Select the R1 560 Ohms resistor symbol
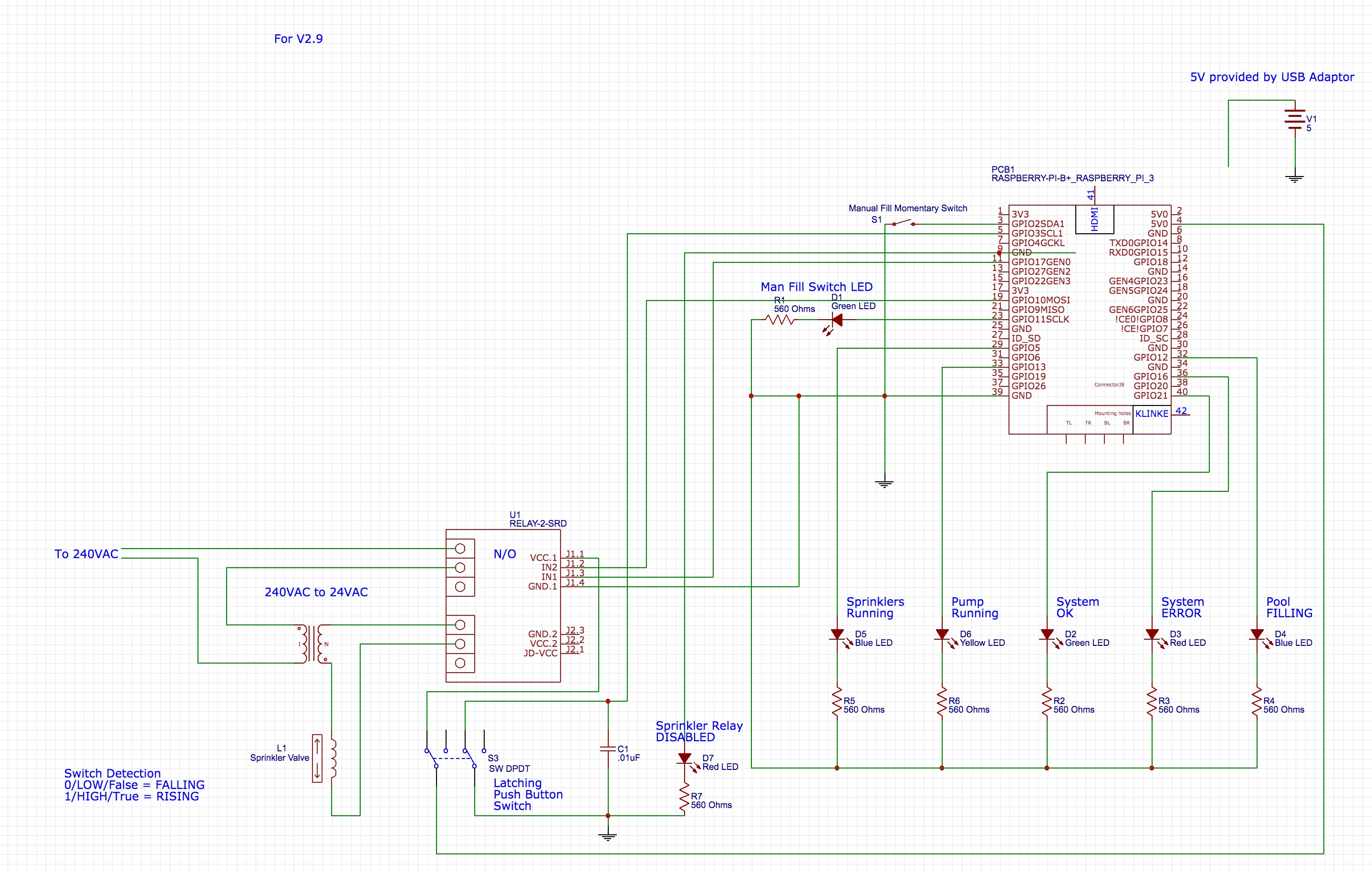1372x872 pixels. pos(781,320)
